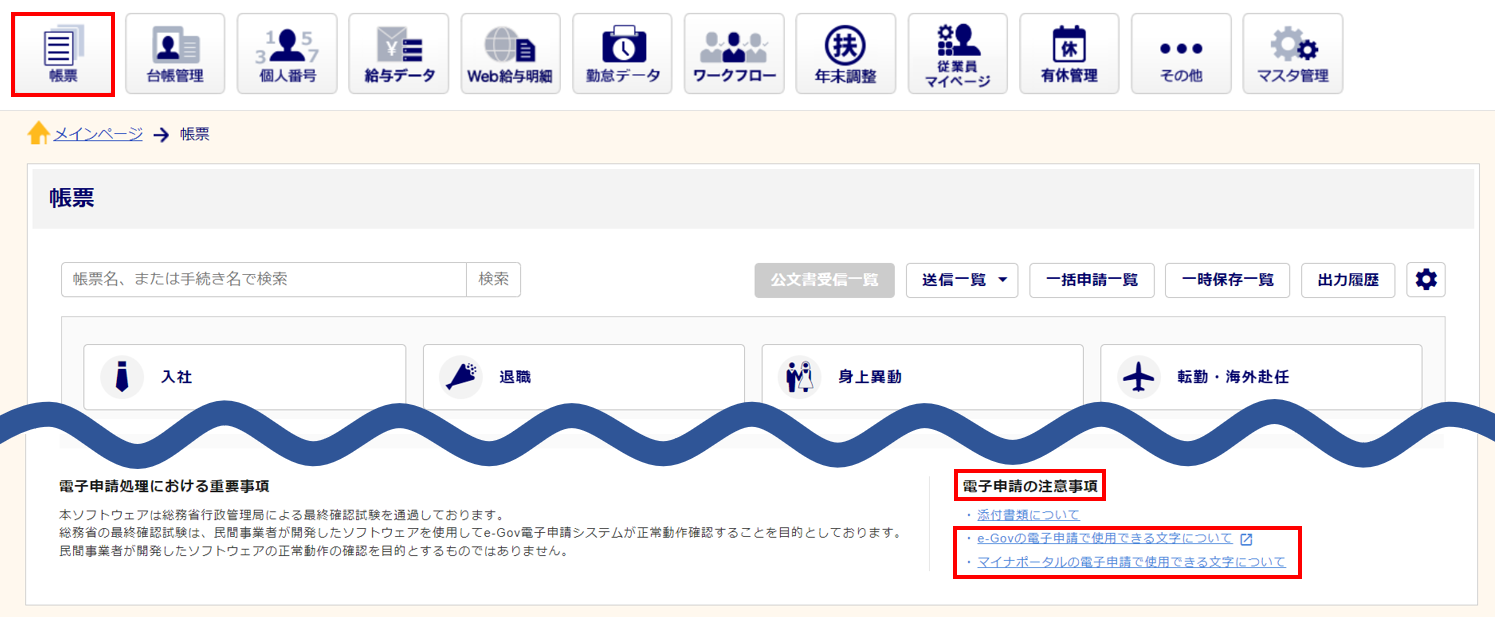Click external link icon beside e-Gov link

coord(1246,539)
